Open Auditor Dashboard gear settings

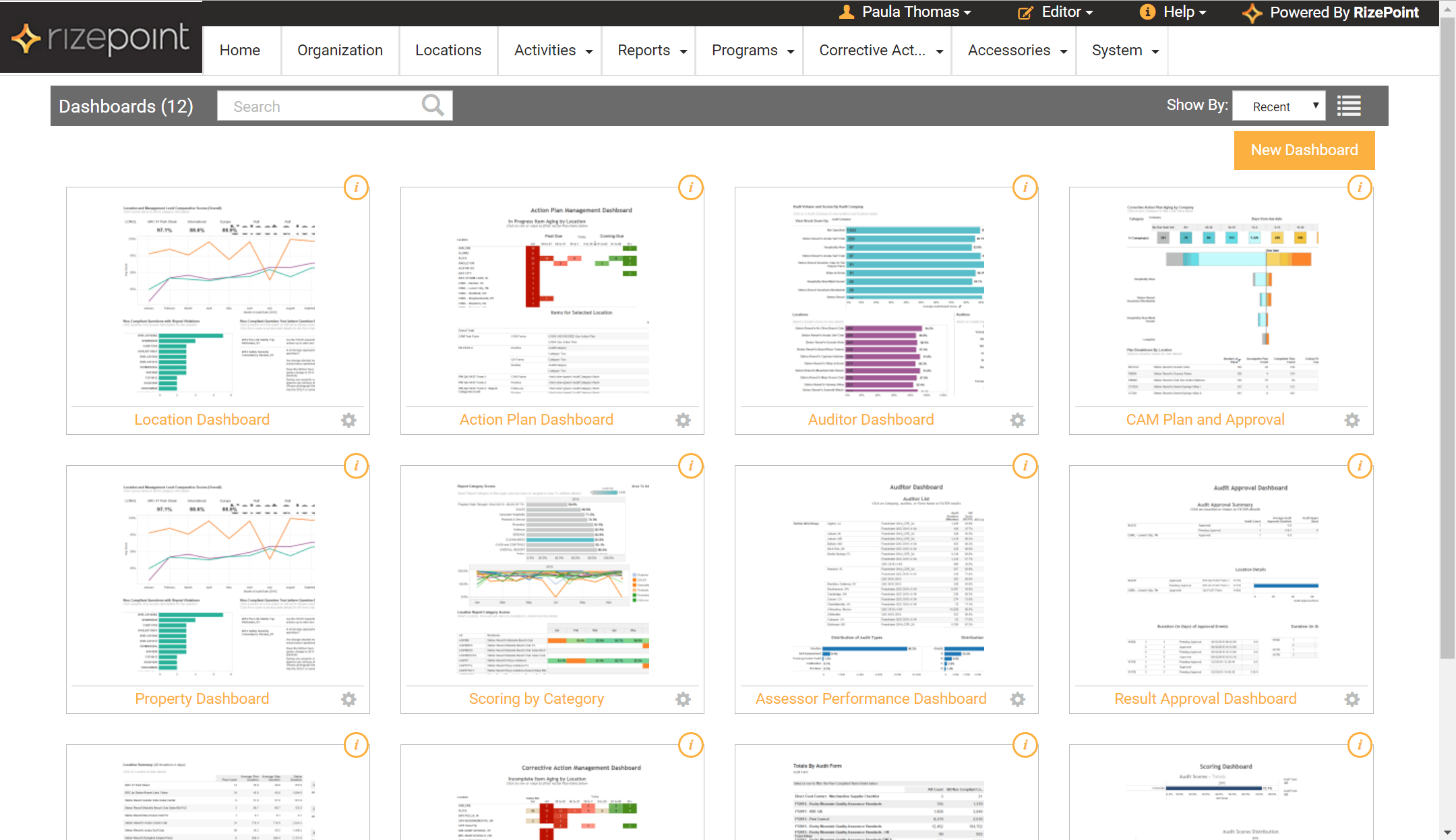[1017, 420]
